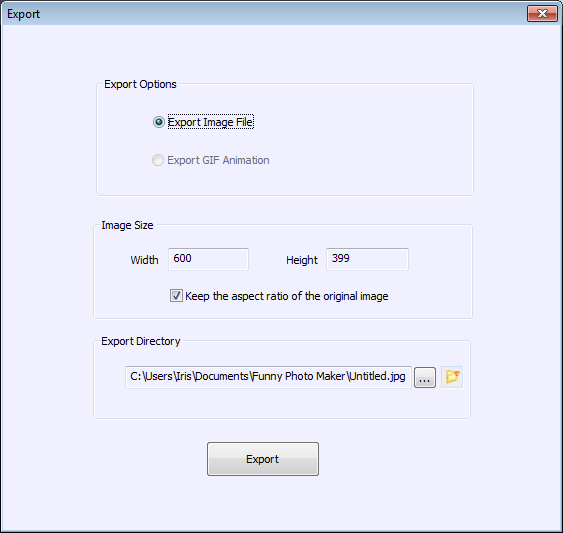563x533 pixels.
Task: Click the 'Export Image File' label text
Action: pyautogui.click(x=211, y=122)
